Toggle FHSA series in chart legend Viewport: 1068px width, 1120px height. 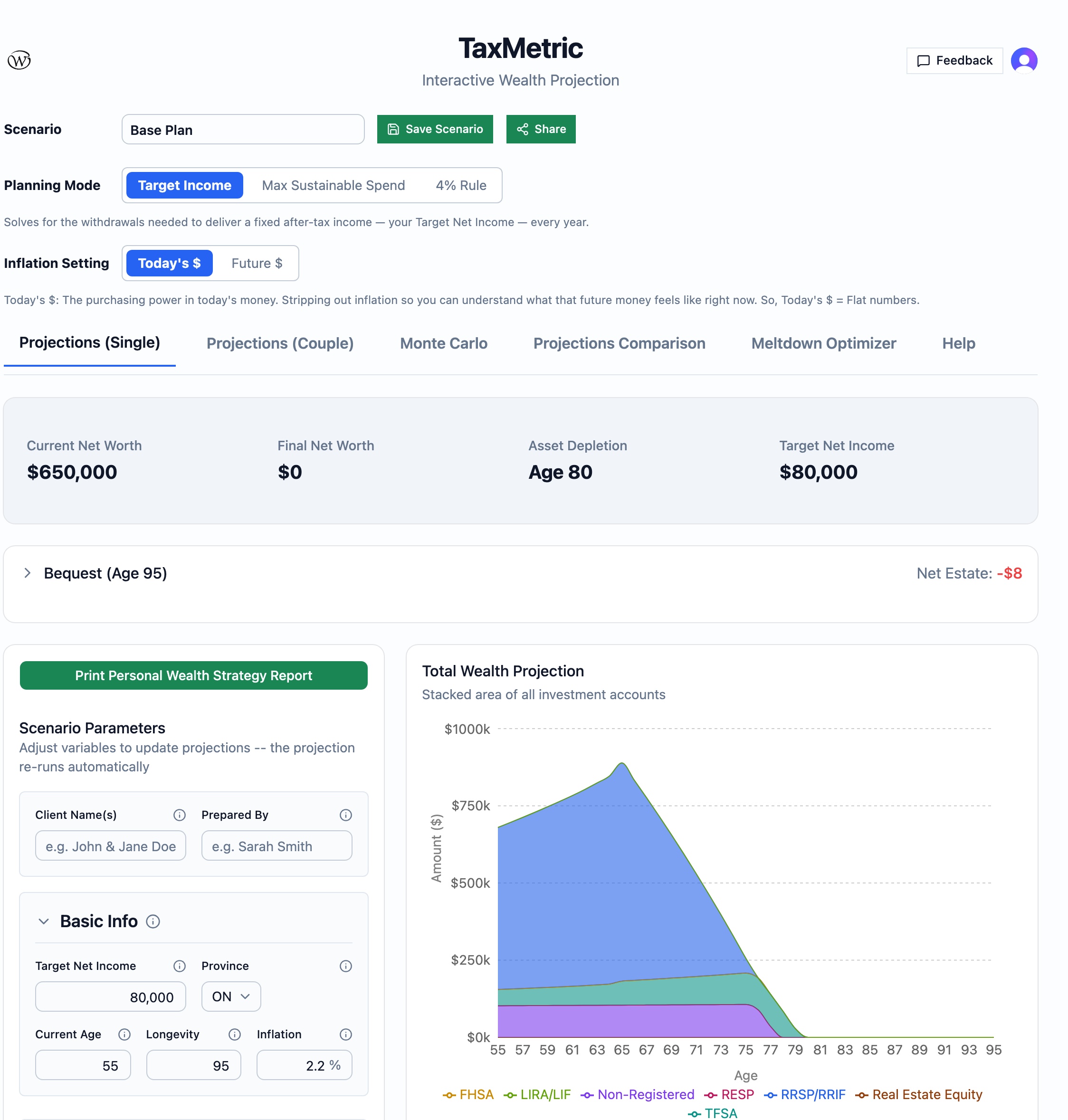[x=468, y=1094]
